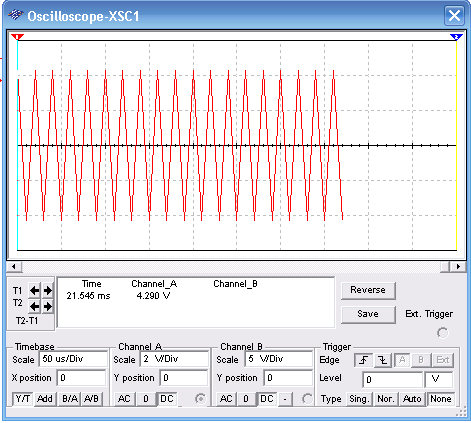Viewport: 471px width, 423px height.
Task: Move cursor T1 left with arrow
Action: point(34,291)
